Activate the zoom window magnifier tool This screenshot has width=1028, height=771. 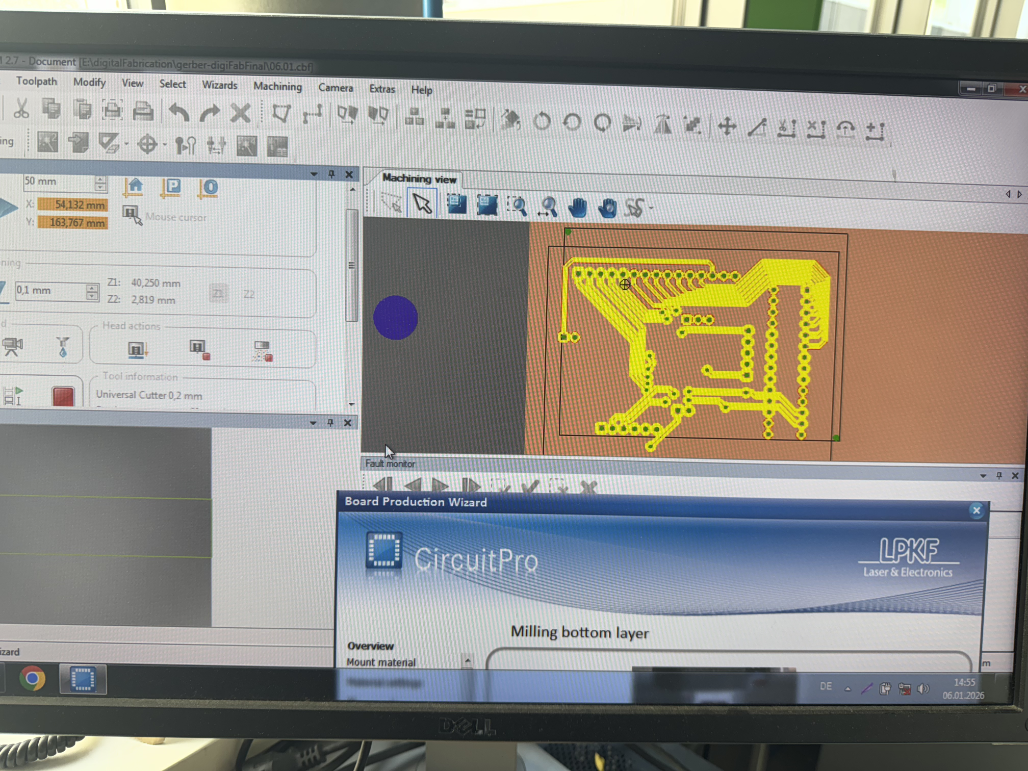tap(517, 206)
